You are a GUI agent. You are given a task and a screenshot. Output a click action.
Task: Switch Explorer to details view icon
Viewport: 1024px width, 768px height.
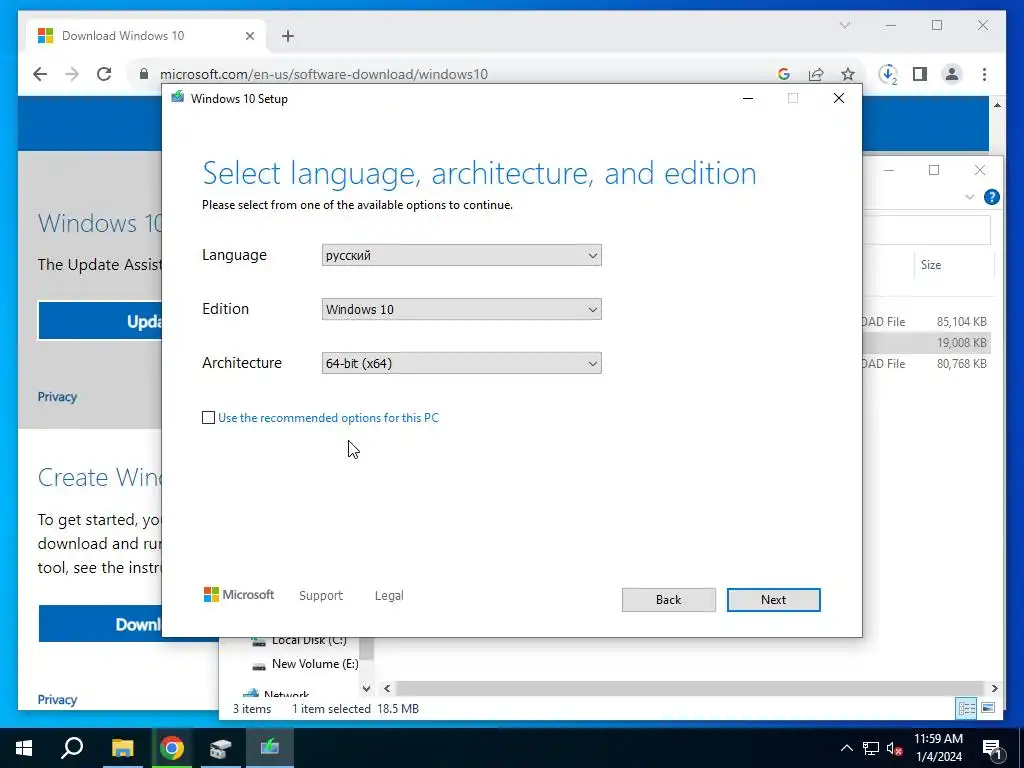click(x=966, y=708)
